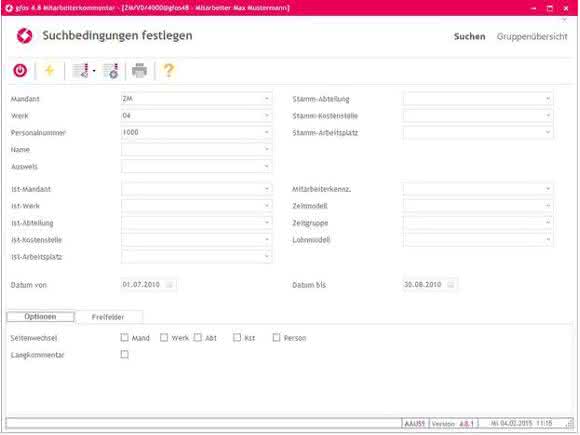Open the Mitarbeiterkennz. dropdown
580x435 pixels.
pyautogui.click(x=548, y=189)
